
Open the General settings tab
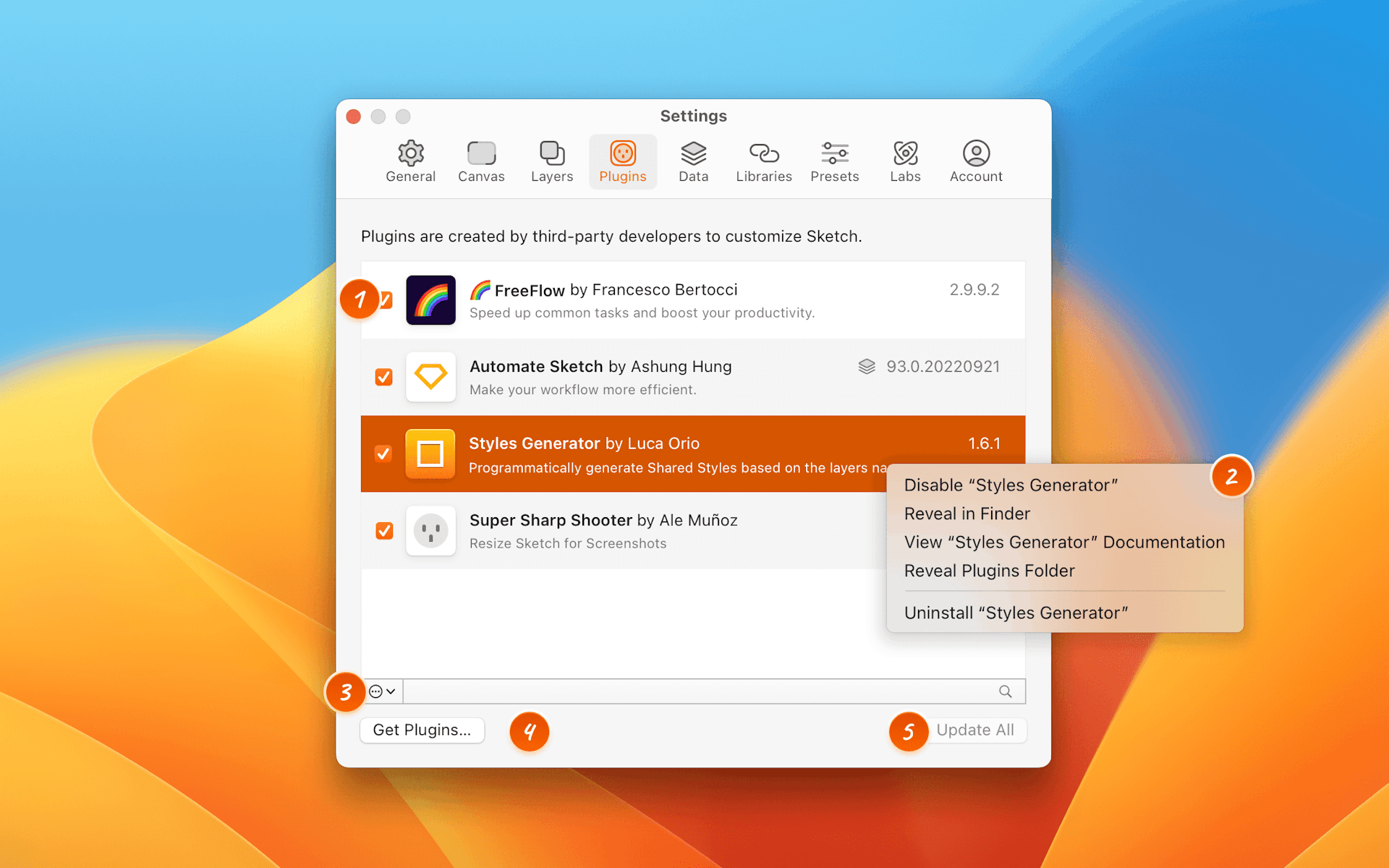click(x=410, y=161)
